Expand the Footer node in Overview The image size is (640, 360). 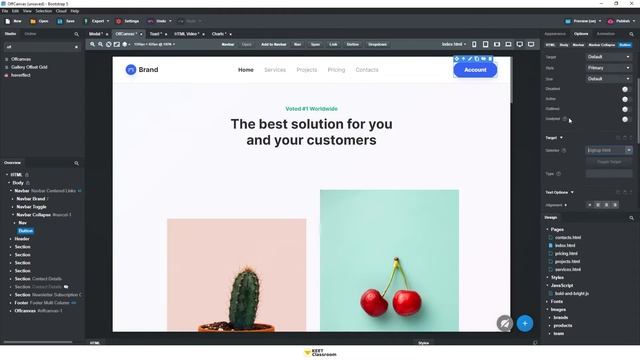pos(11,303)
